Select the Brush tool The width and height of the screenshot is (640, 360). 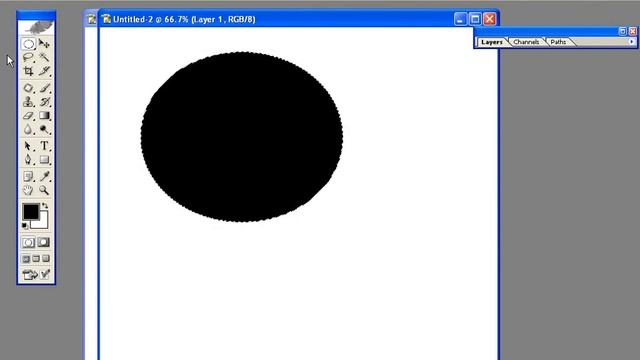pyautogui.click(x=44, y=88)
